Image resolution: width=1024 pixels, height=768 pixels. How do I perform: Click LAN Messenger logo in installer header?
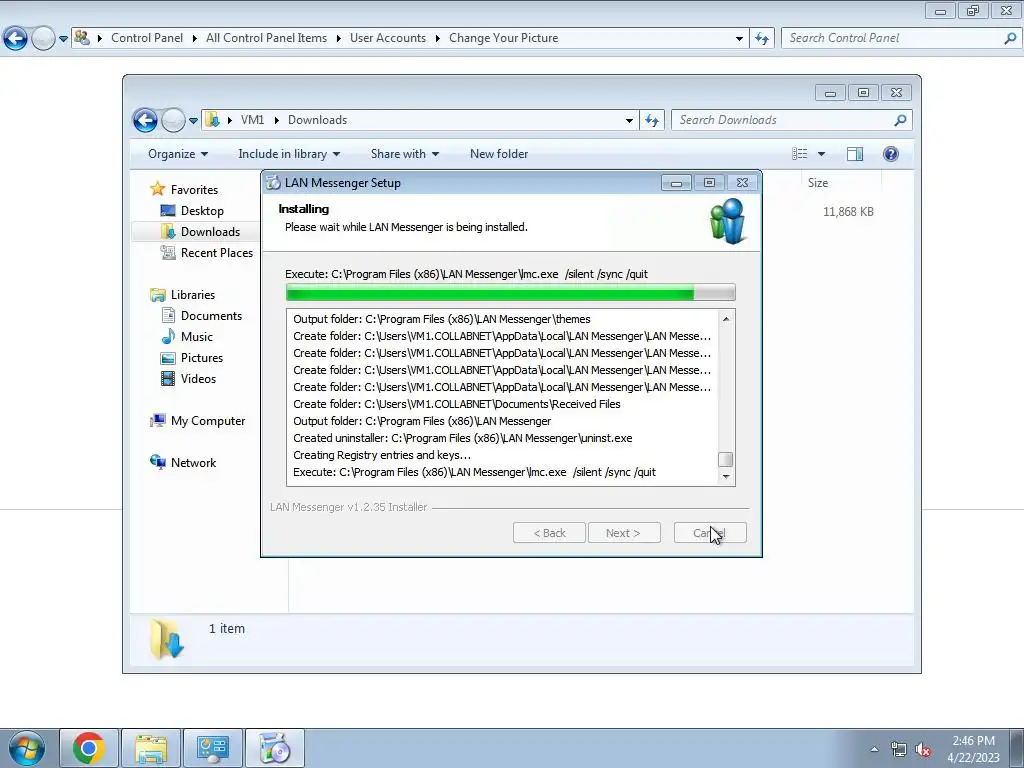[728, 222]
